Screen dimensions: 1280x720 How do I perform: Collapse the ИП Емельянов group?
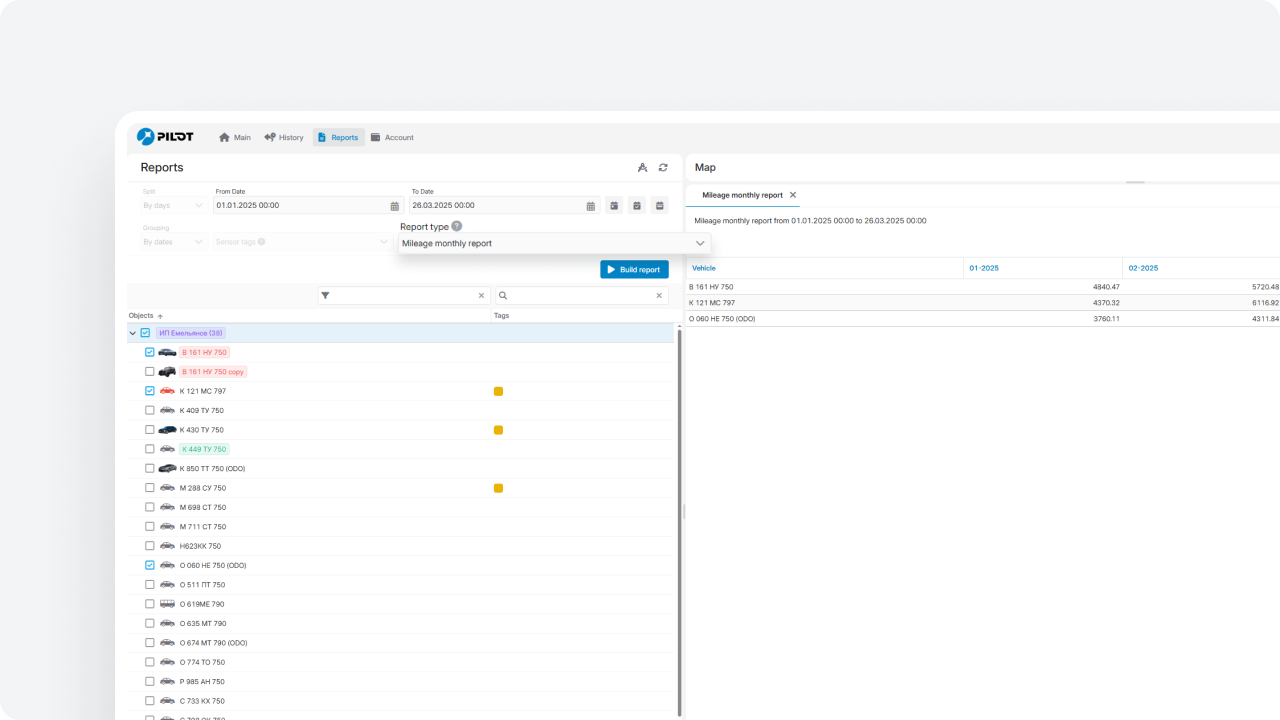(133, 333)
